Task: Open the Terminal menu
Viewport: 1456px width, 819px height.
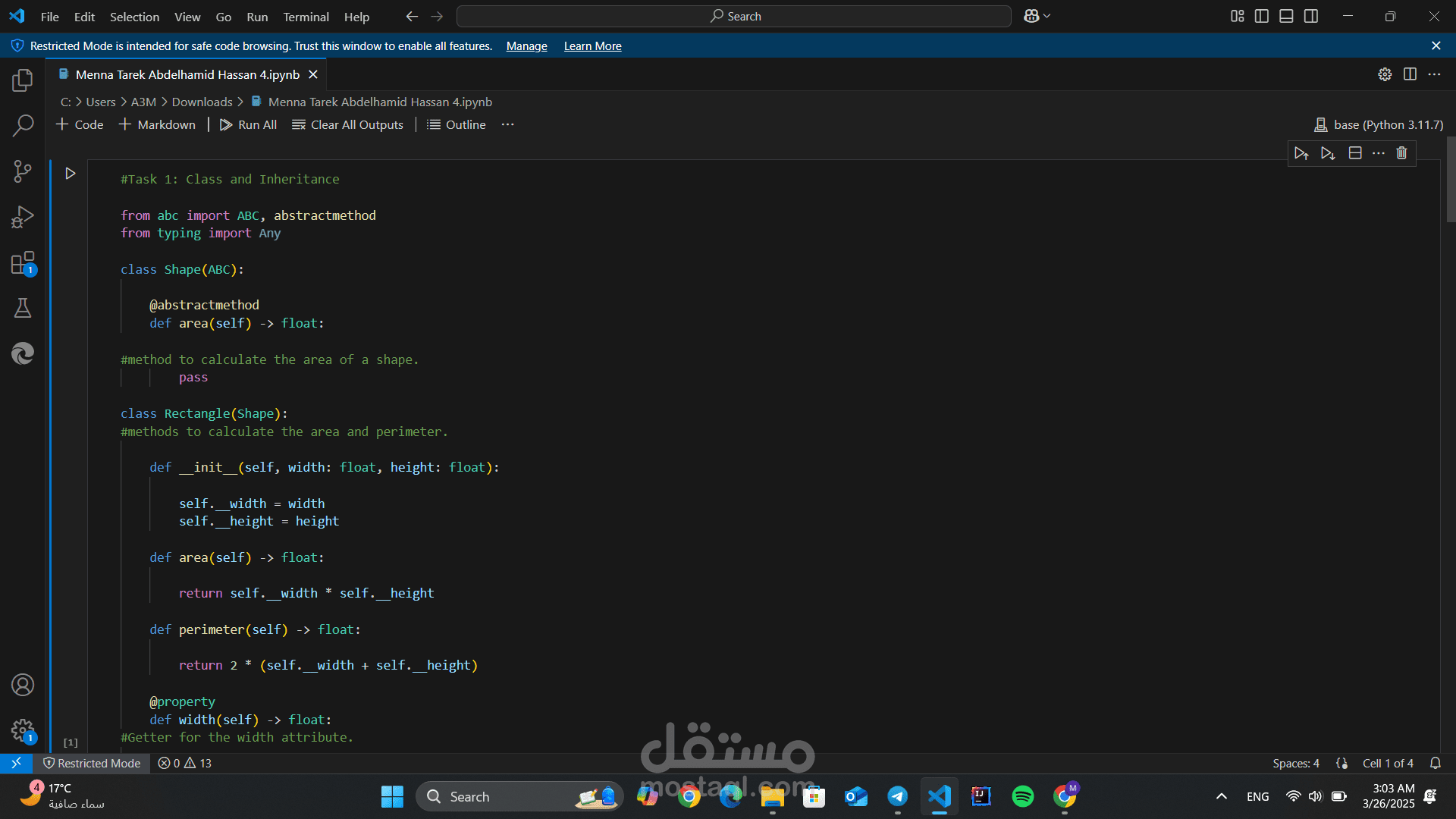Action: pos(306,17)
